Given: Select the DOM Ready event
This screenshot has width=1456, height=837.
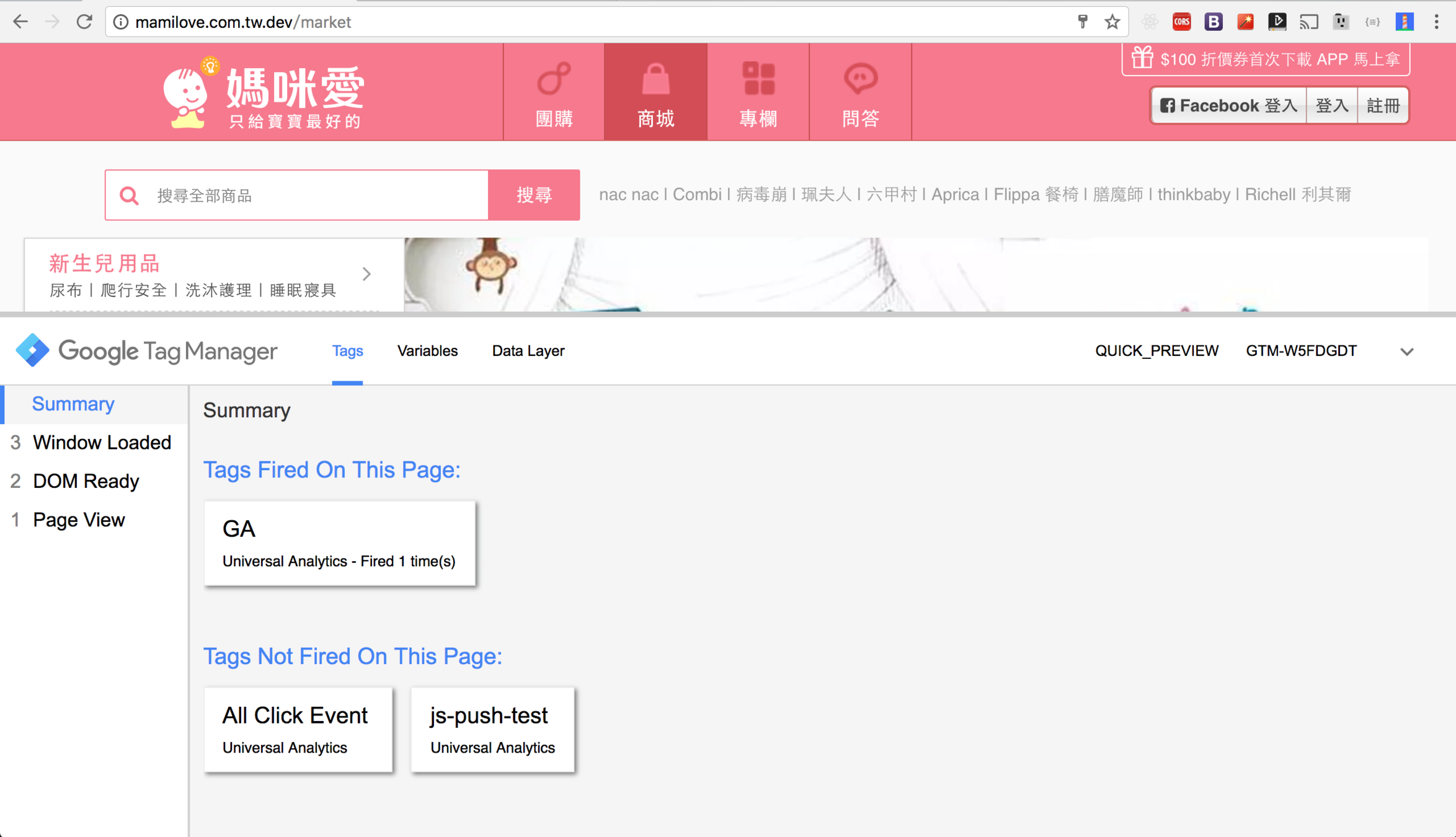Looking at the screenshot, I should (86, 481).
